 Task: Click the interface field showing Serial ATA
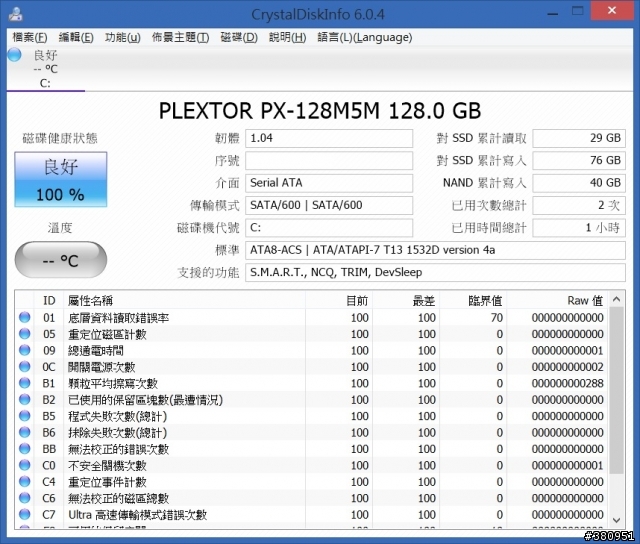click(x=329, y=183)
